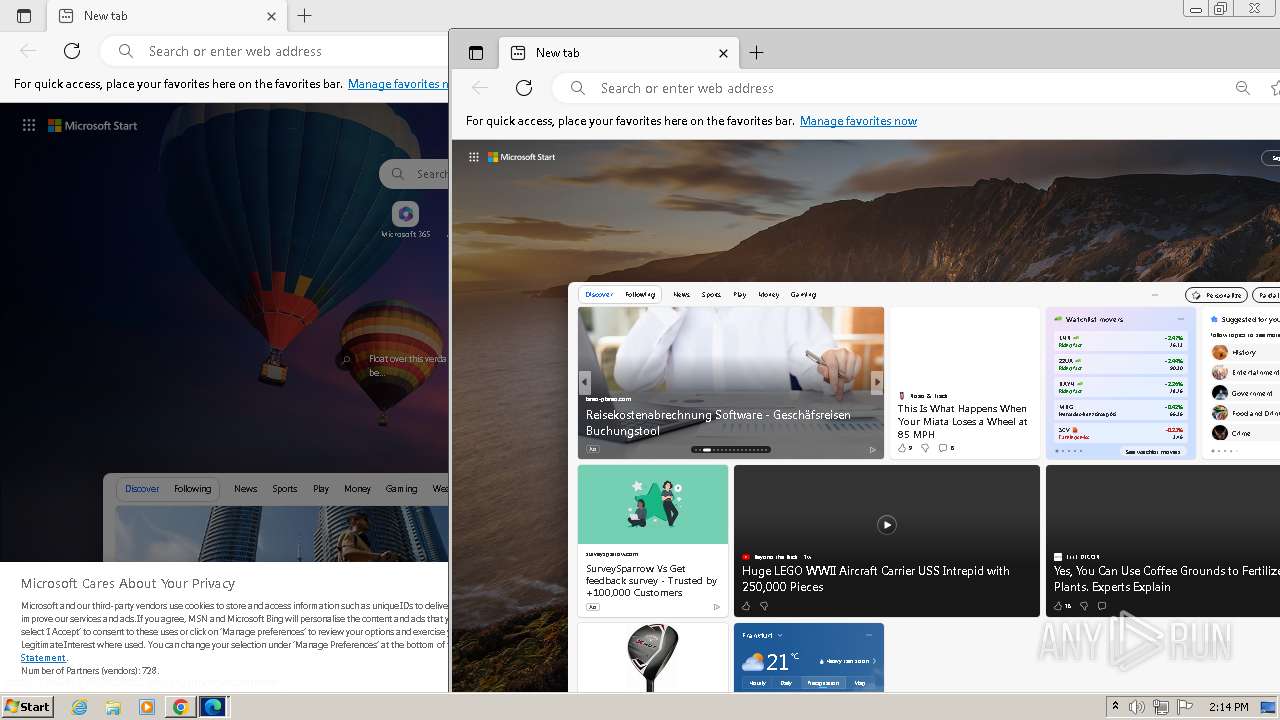This screenshot has height=720, width=1280.
Task: Select Following tab in front window feed
Action: pyautogui.click(x=640, y=295)
